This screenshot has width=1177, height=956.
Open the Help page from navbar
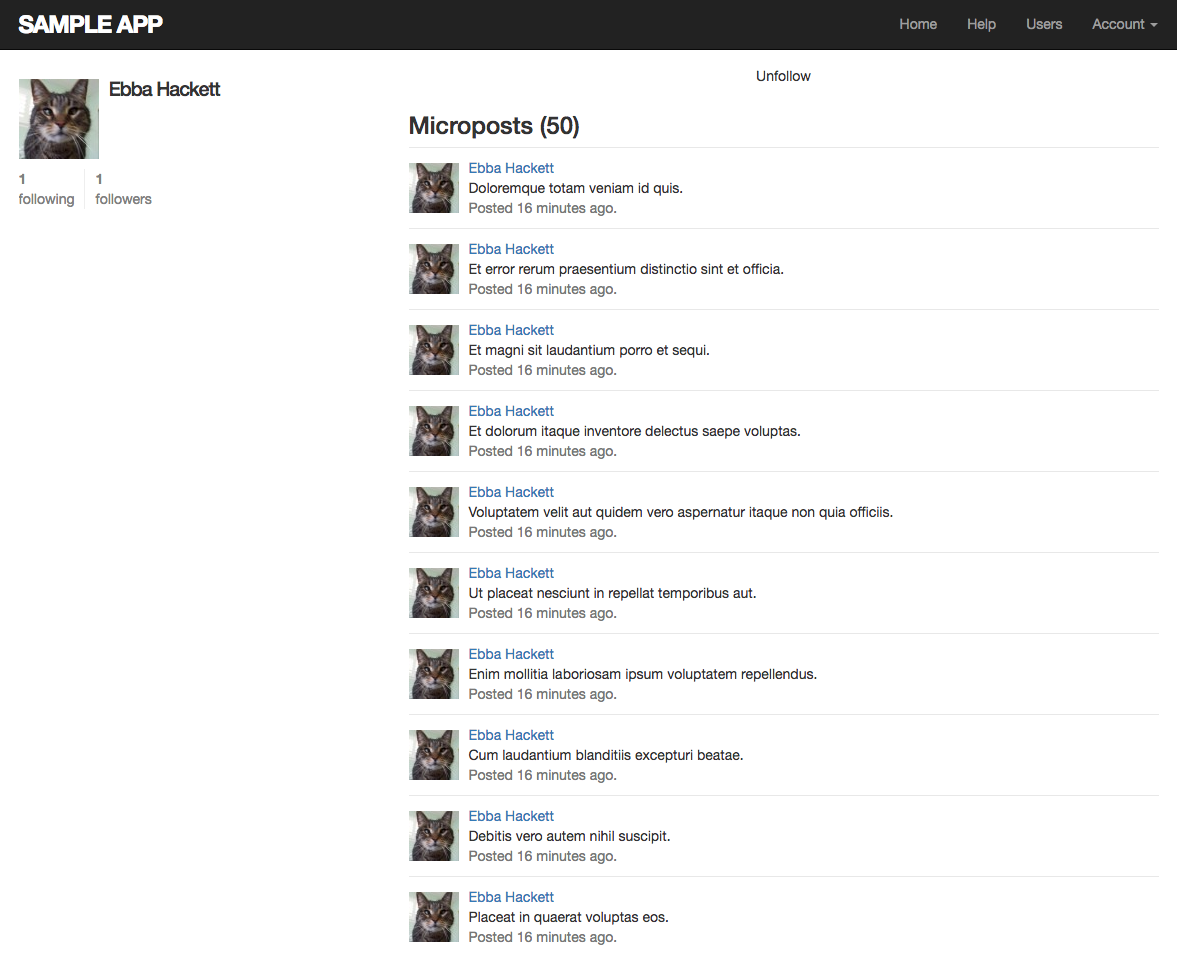click(981, 24)
